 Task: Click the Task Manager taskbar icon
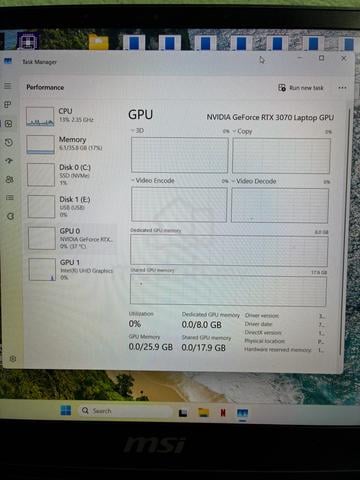(x=242, y=413)
